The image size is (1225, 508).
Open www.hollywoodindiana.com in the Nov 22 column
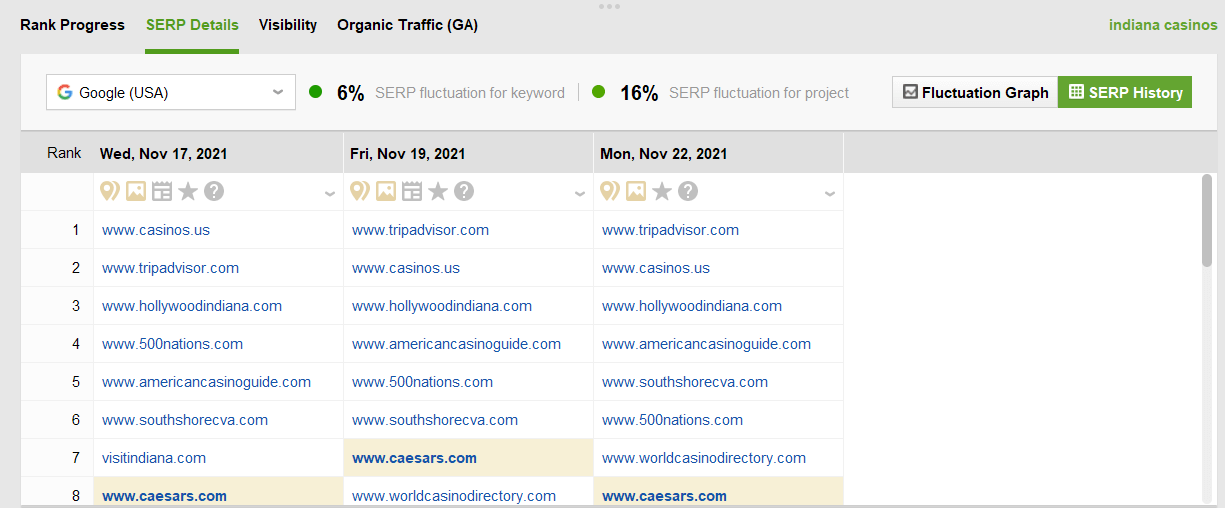pos(692,306)
